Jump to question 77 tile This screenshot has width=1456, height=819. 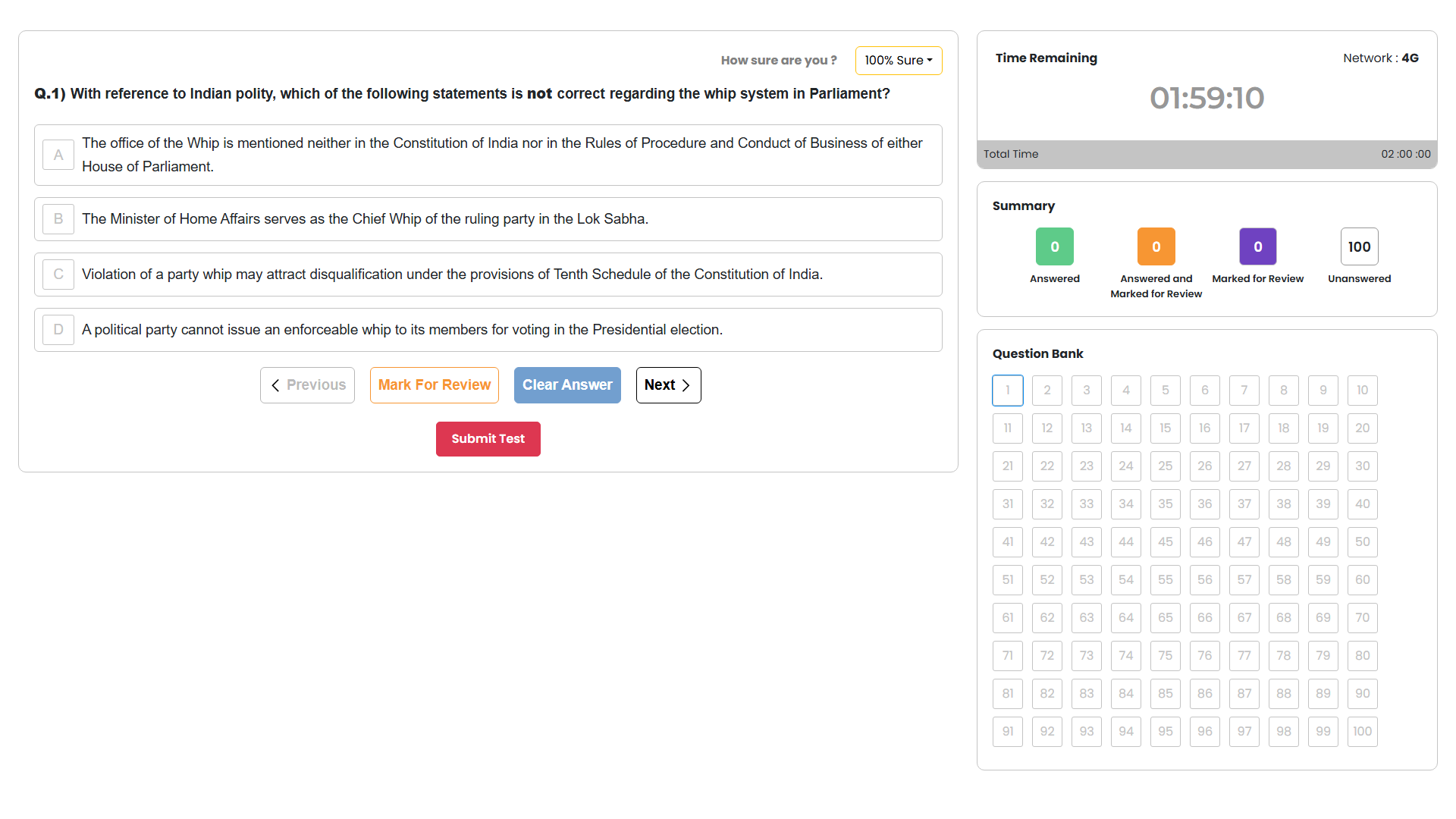1244,656
